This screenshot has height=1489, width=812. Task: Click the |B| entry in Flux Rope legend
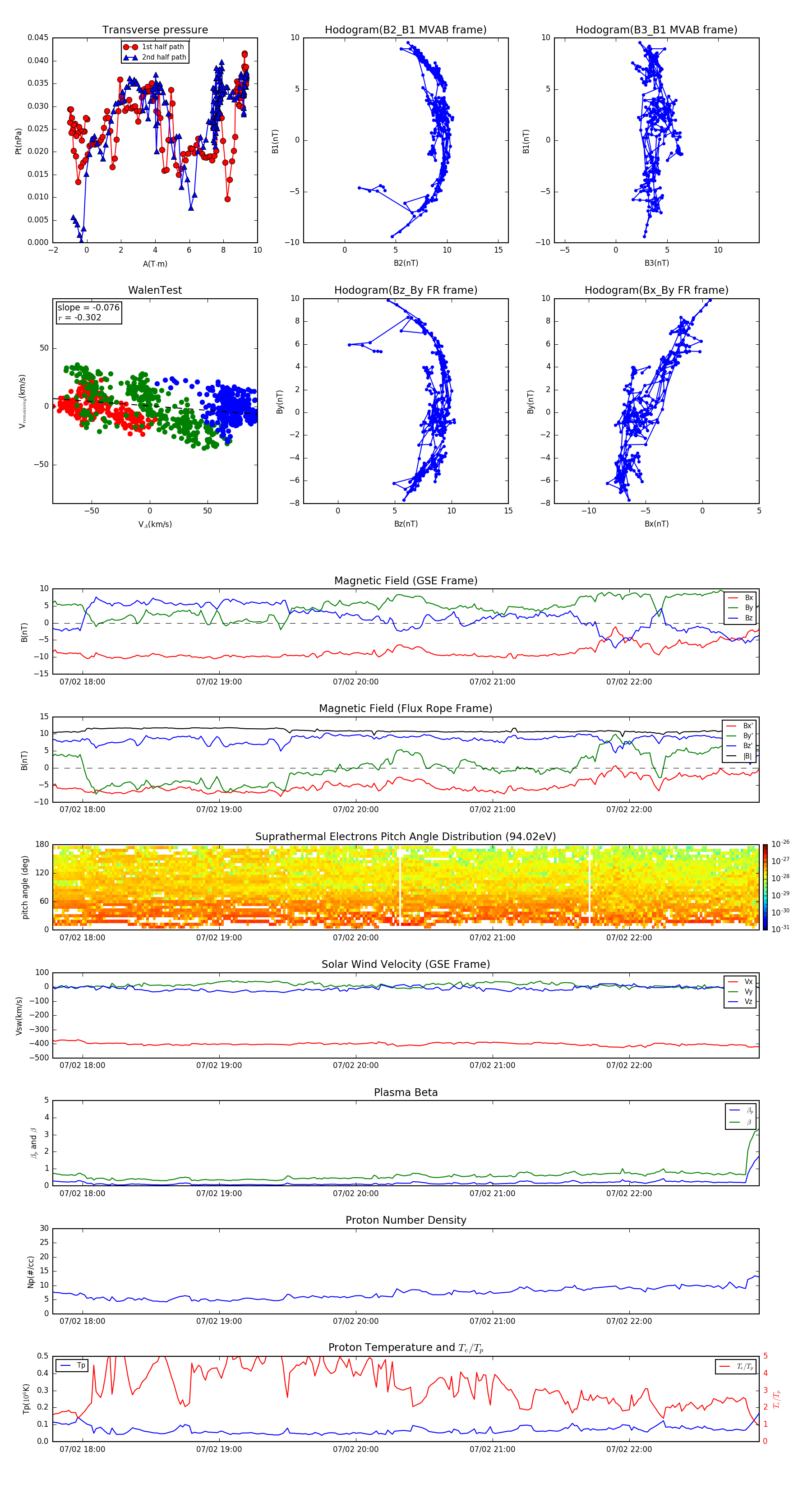(x=739, y=756)
